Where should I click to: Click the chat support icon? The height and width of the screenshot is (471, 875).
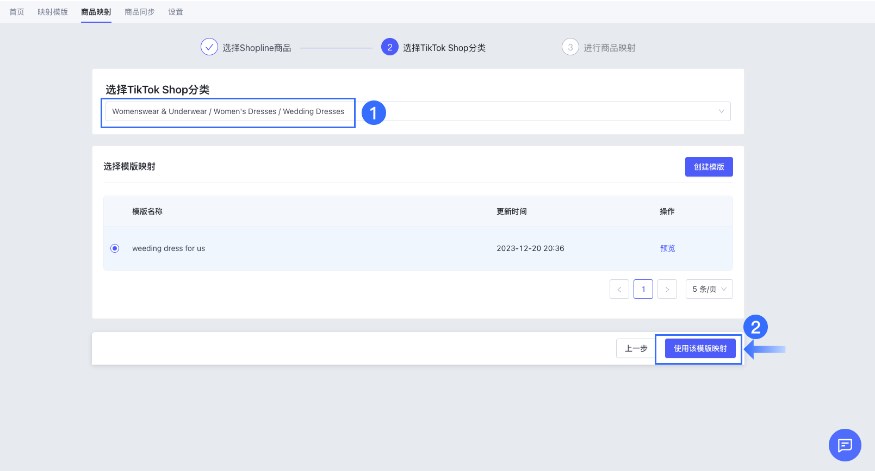point(845,445)
